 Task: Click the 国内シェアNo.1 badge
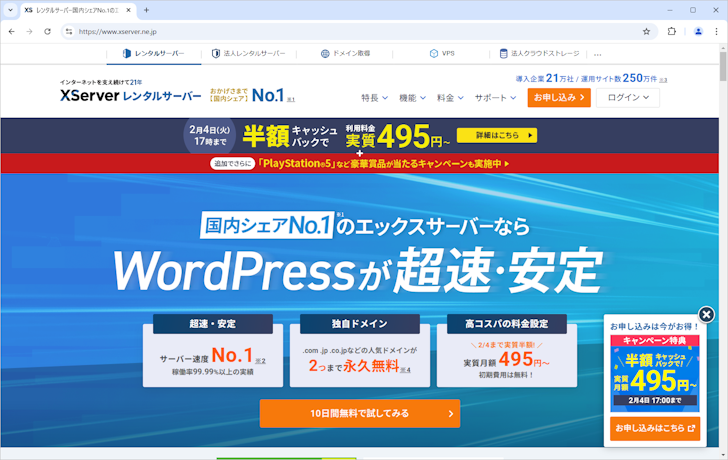[267, 226]
